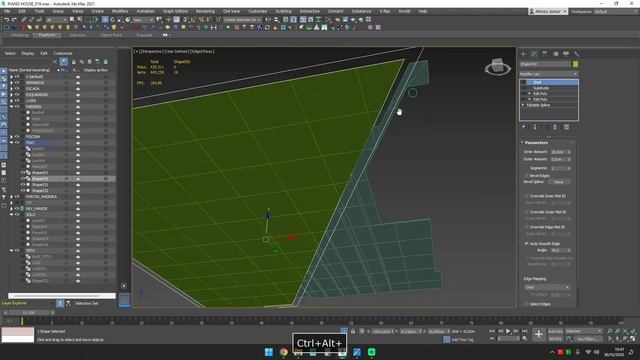Open the Display tab in command panel

point(566,54)
